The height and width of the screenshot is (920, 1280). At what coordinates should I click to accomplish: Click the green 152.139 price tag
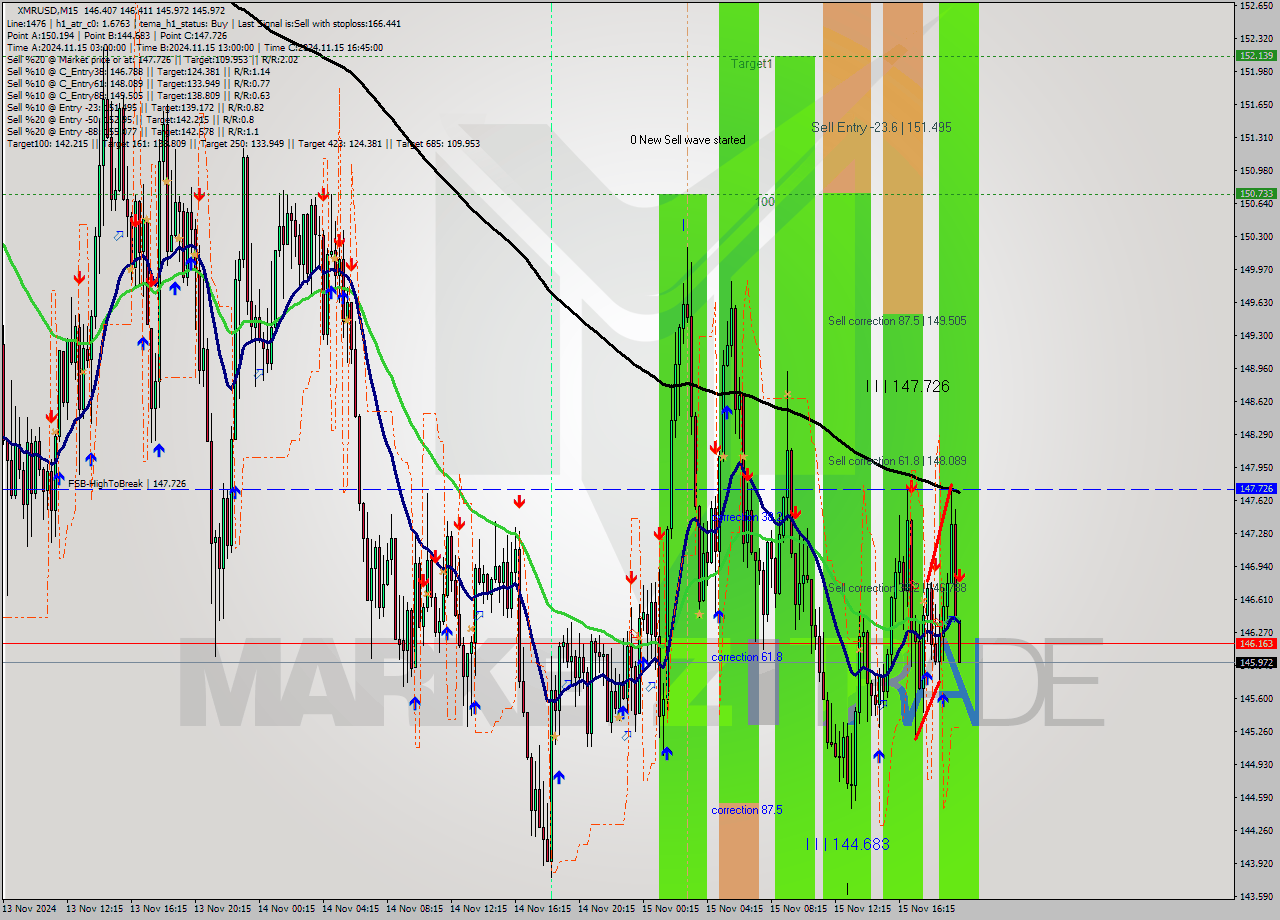pos(1255,56)
